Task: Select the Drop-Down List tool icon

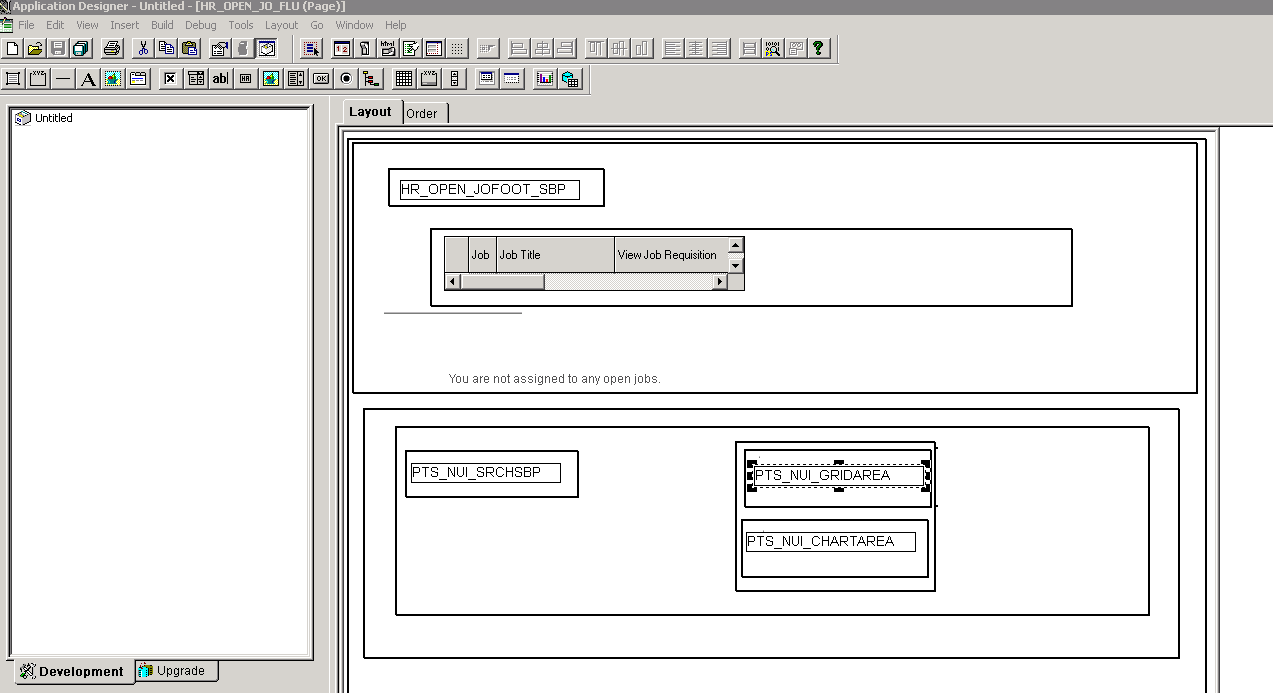Action: (196, 79)
